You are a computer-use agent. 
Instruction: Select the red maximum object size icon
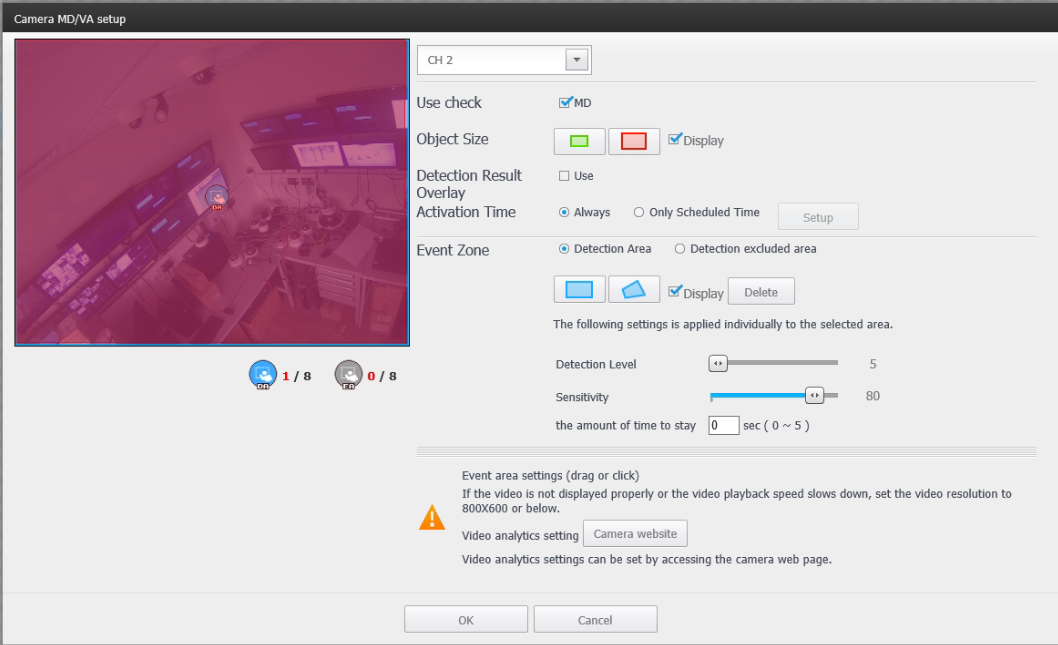634,141
